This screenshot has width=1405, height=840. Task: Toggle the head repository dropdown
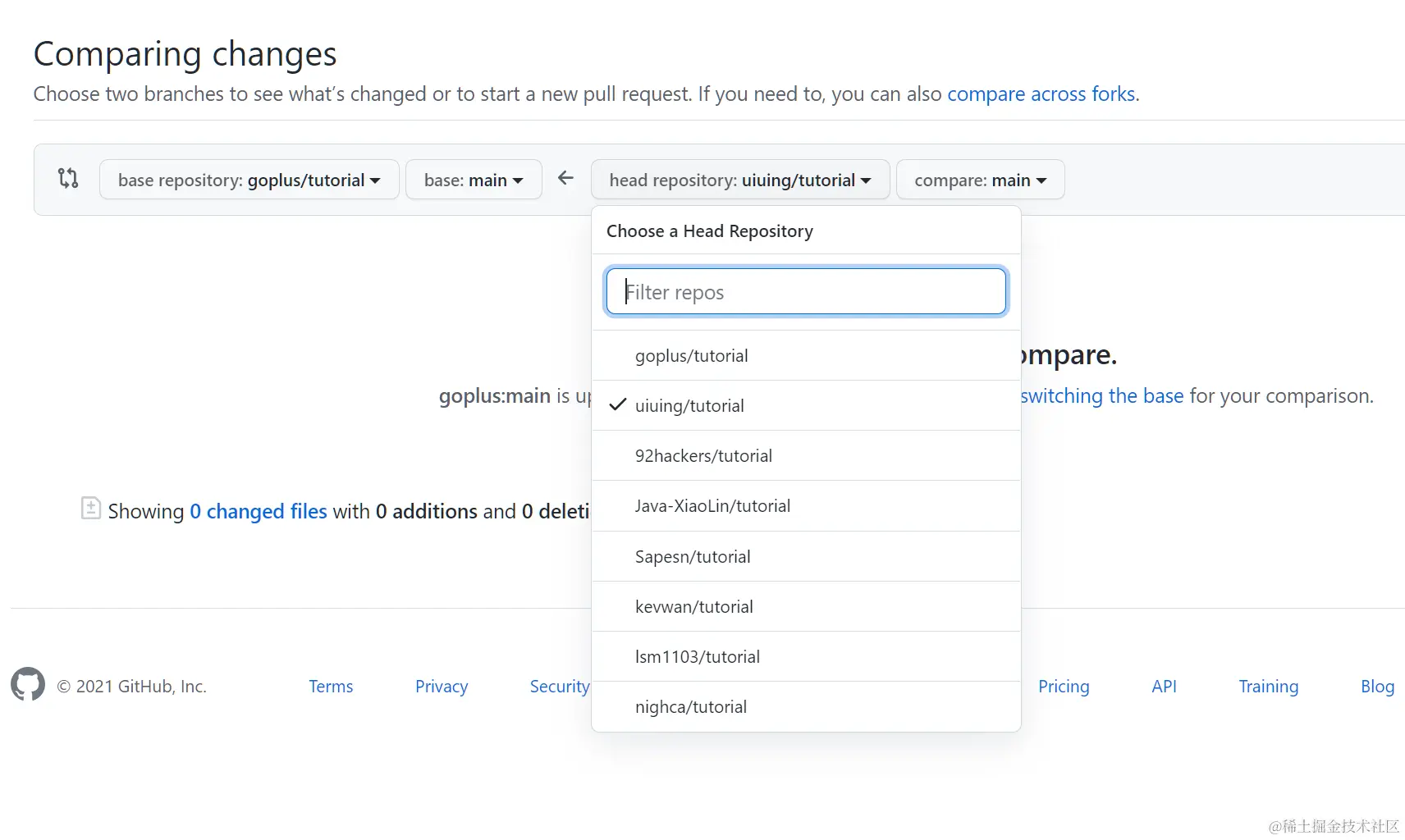tap(739, 180)
